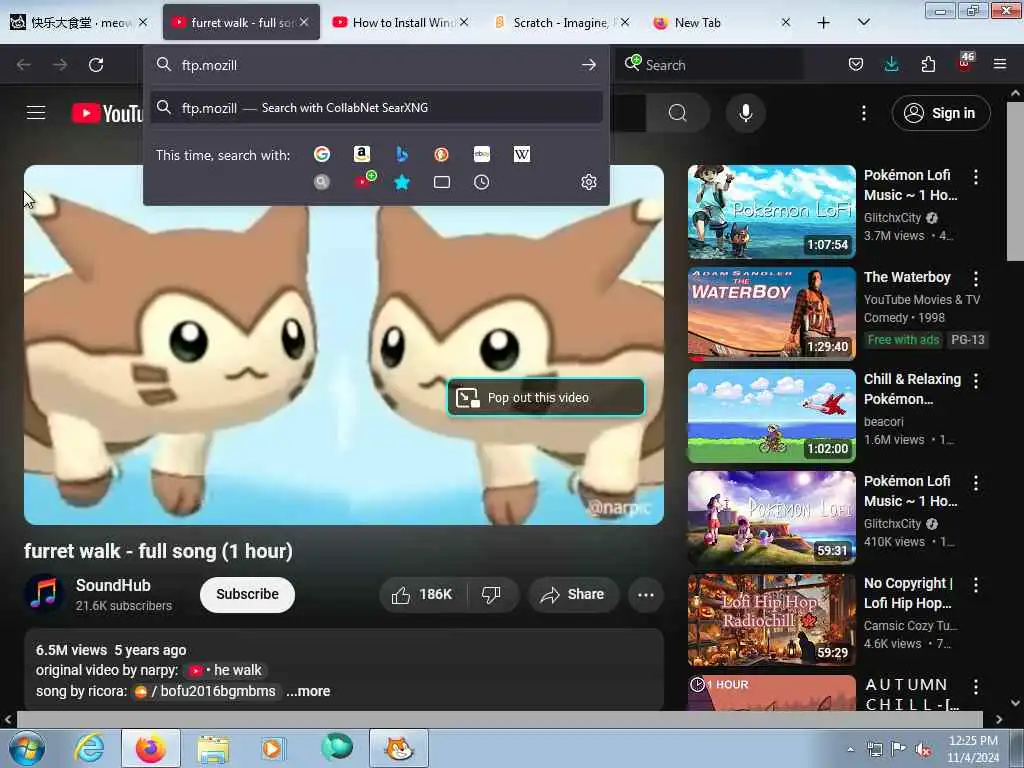Open the YouTube guide hamburger menu
The width and height of the screenshot is (1024, 768).
coord(36,113)
